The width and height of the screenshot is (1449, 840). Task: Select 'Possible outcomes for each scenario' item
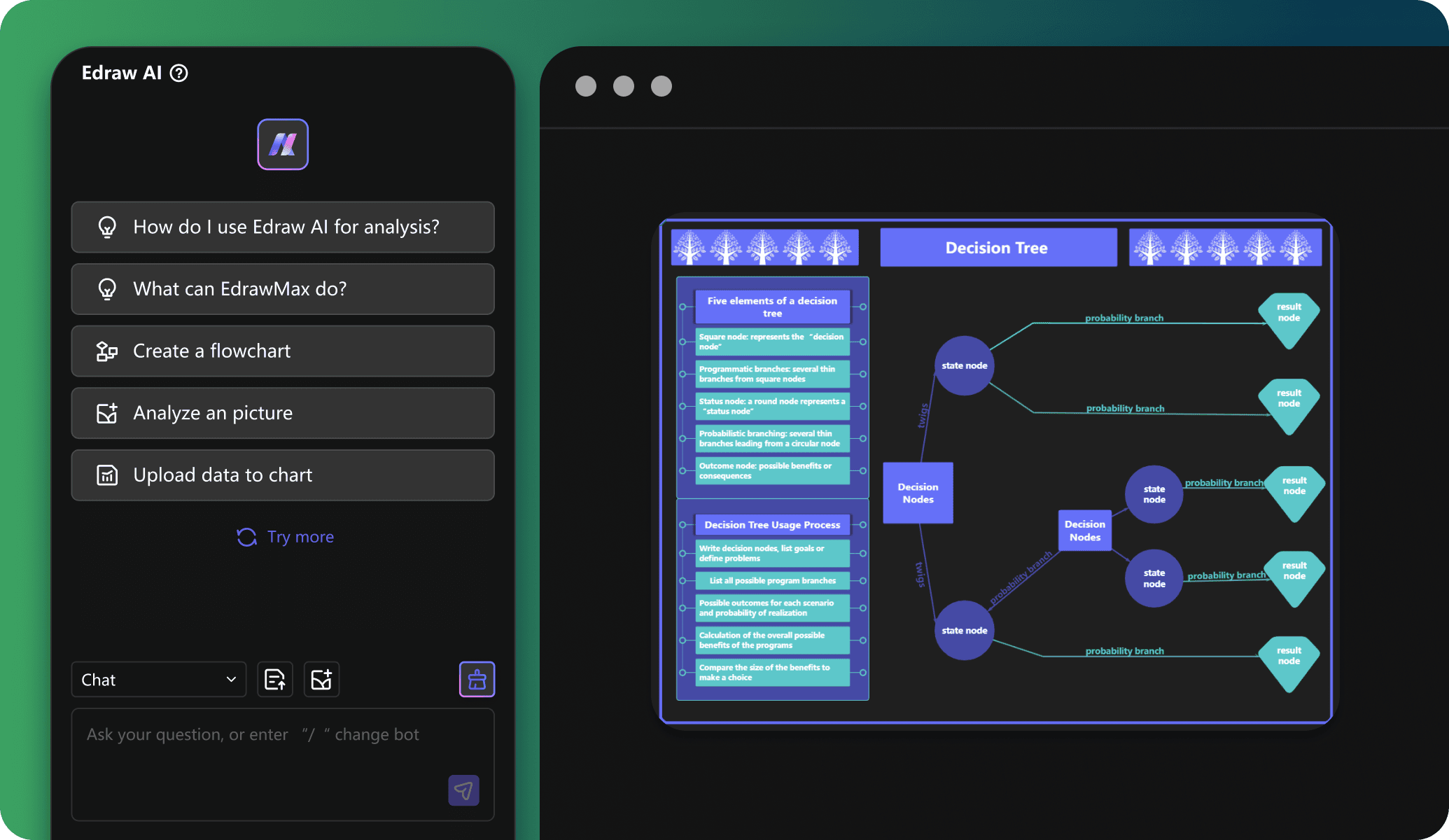(x=772, y=608)
